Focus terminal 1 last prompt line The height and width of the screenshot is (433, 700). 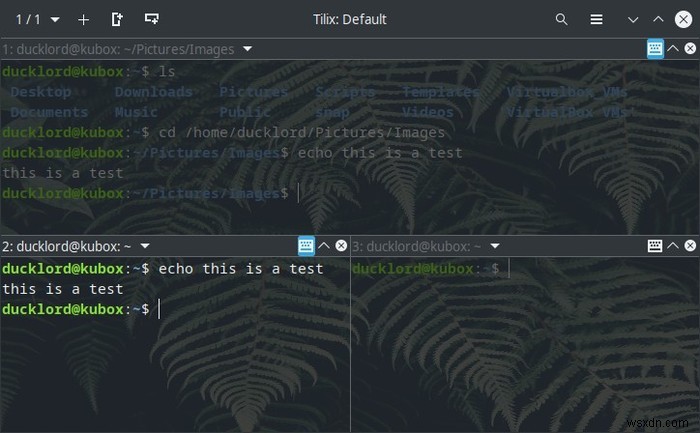pyautogui.click(x=151, y=193)
